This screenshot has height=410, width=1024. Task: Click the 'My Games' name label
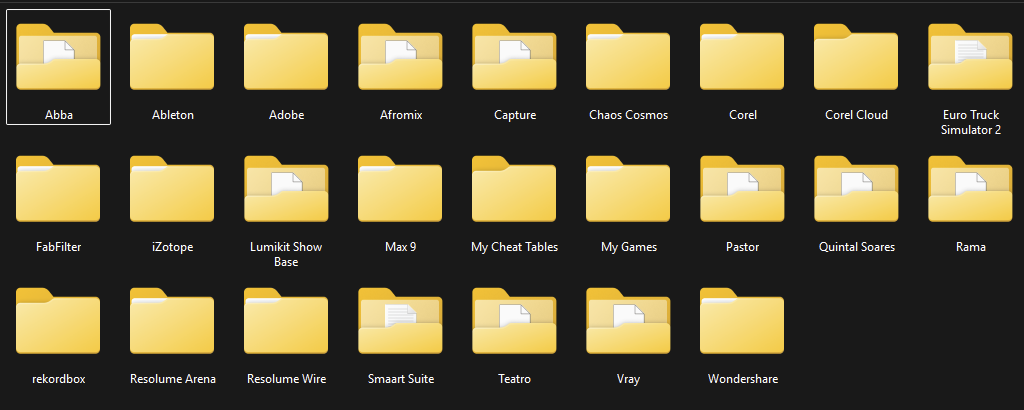click(x=629, y=247)
